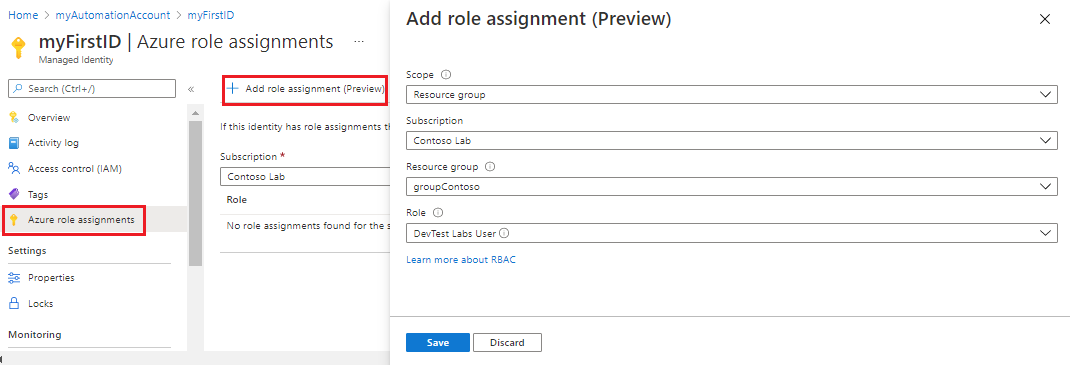Collapse the sidebar with the double chevron
This screenshot has width=1070, height=365.
point(191,89)
